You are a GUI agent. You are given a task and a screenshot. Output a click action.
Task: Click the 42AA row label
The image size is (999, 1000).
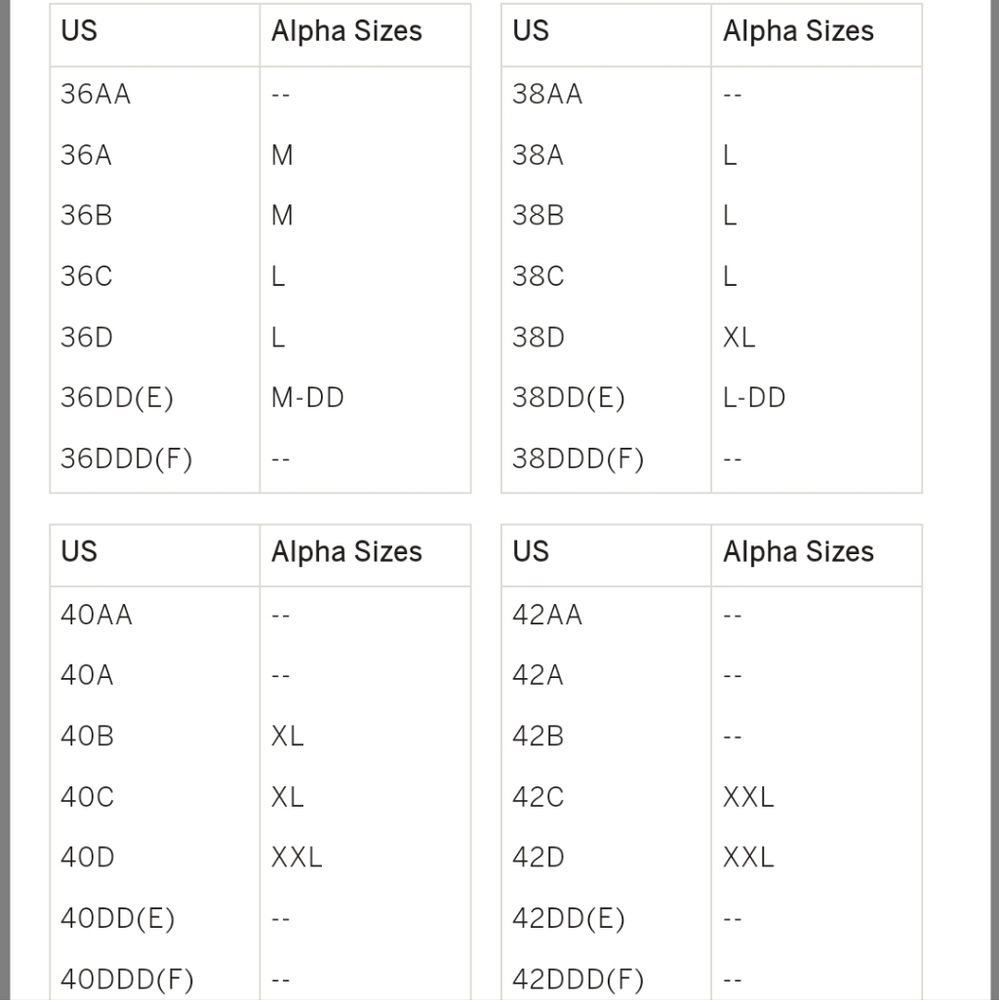coord(547,615)
